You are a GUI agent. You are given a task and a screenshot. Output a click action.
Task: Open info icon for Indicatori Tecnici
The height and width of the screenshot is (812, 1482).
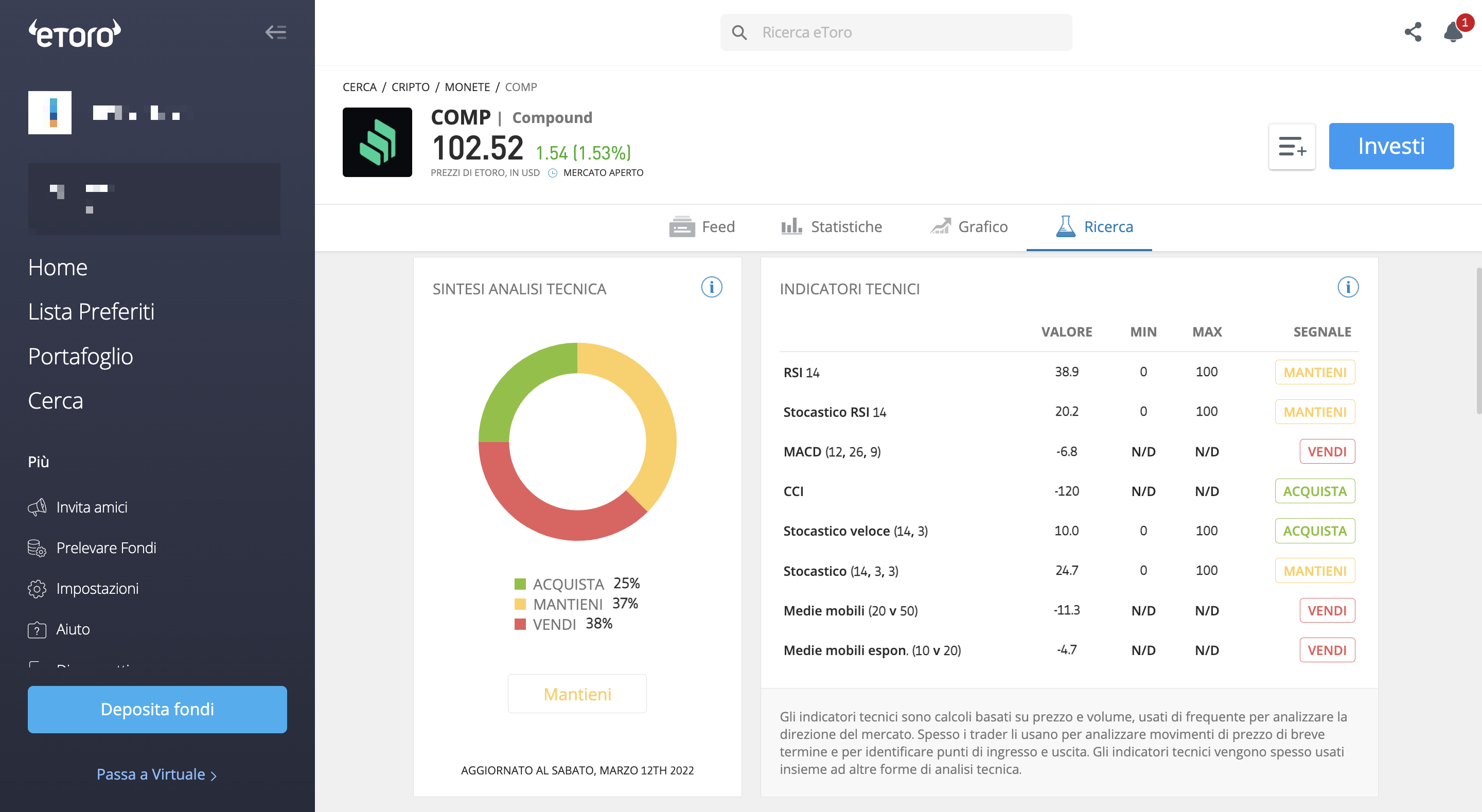1347,287
